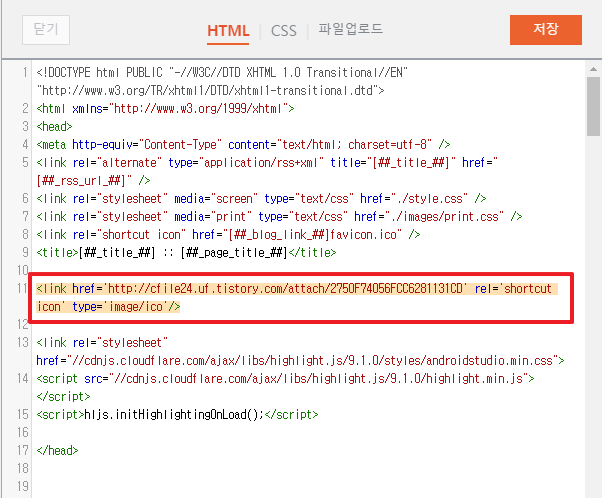Click line number 10 in gutter
The image size is (602, 498).
click(23, 271)
